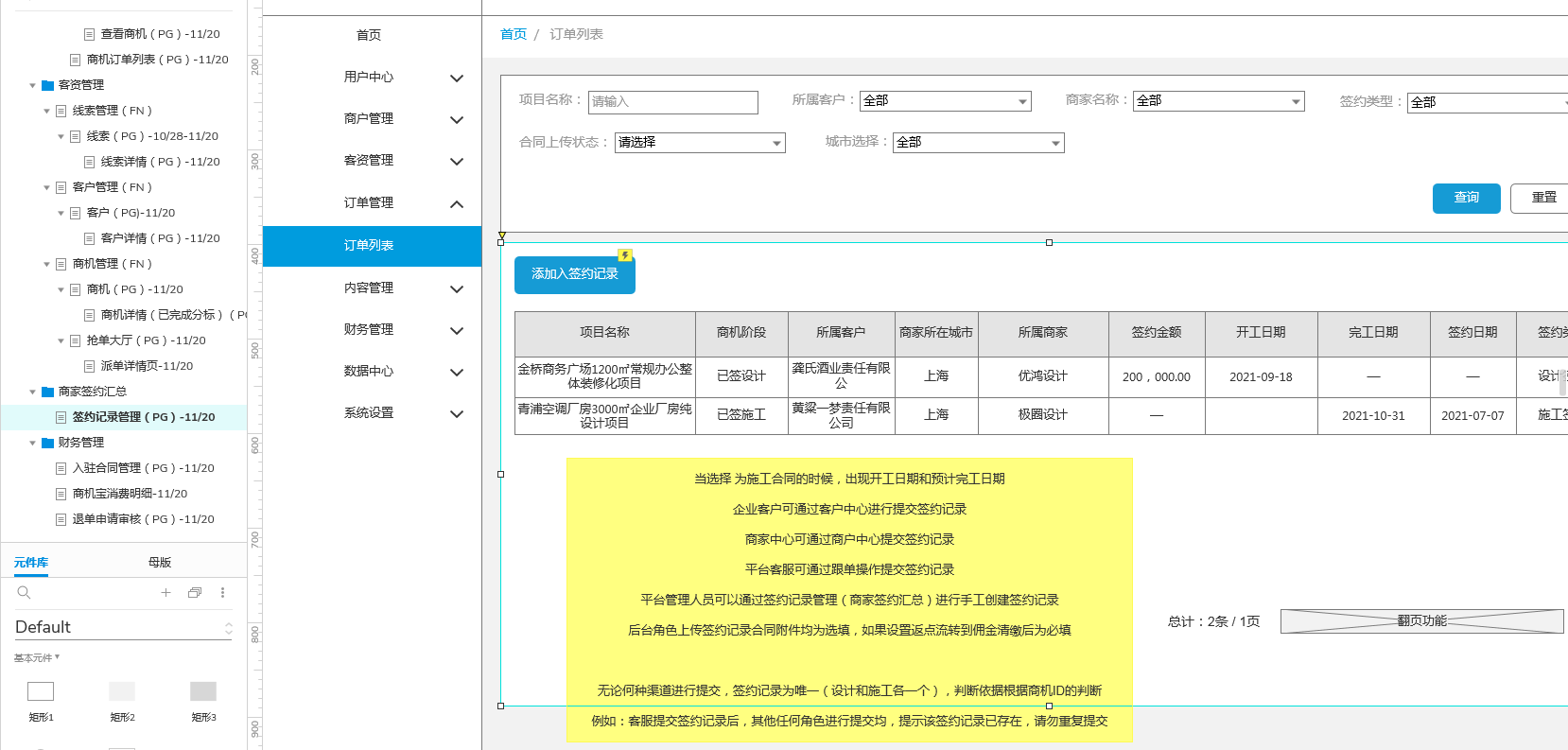Open the 所属客户 dropdown
Image resolution: width=1568 pixels, height=750 pixels.
[x=945, y=101]
